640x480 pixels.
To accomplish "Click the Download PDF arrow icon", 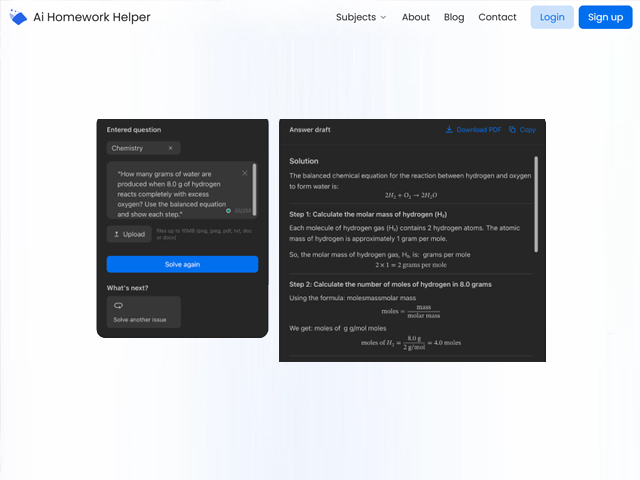I will click(449, 130).
